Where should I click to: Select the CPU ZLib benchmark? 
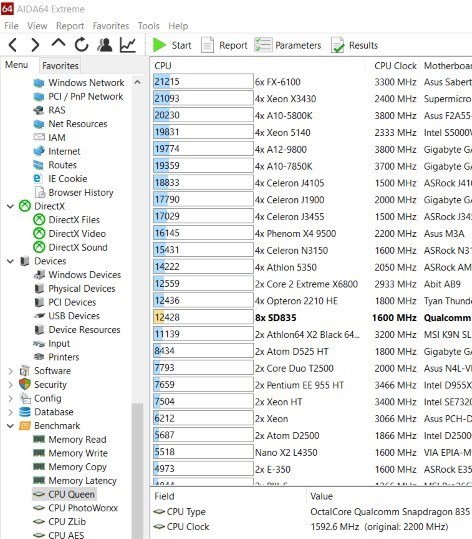[67, 521]
